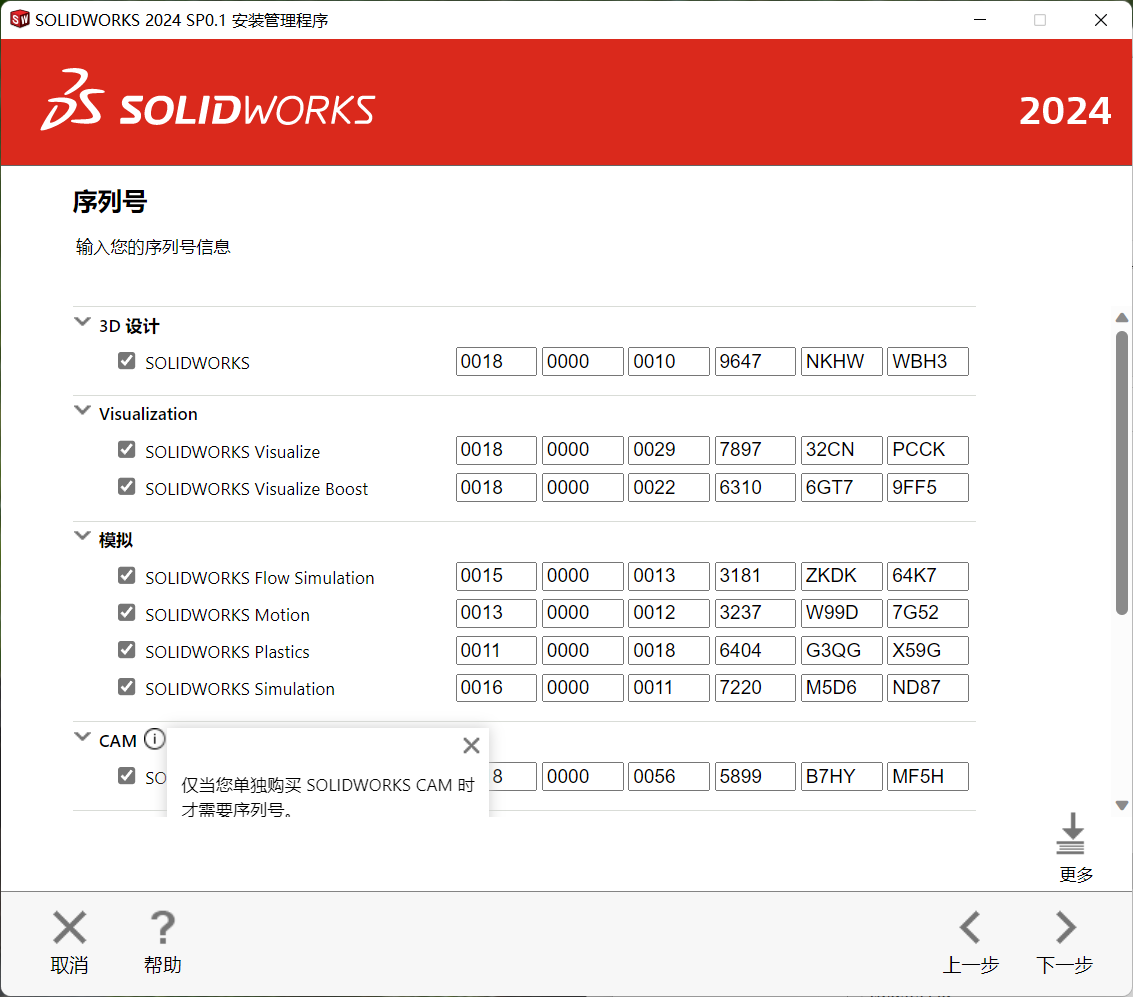
Task: Go back with the previous step arrow
Action: point(970,928)
